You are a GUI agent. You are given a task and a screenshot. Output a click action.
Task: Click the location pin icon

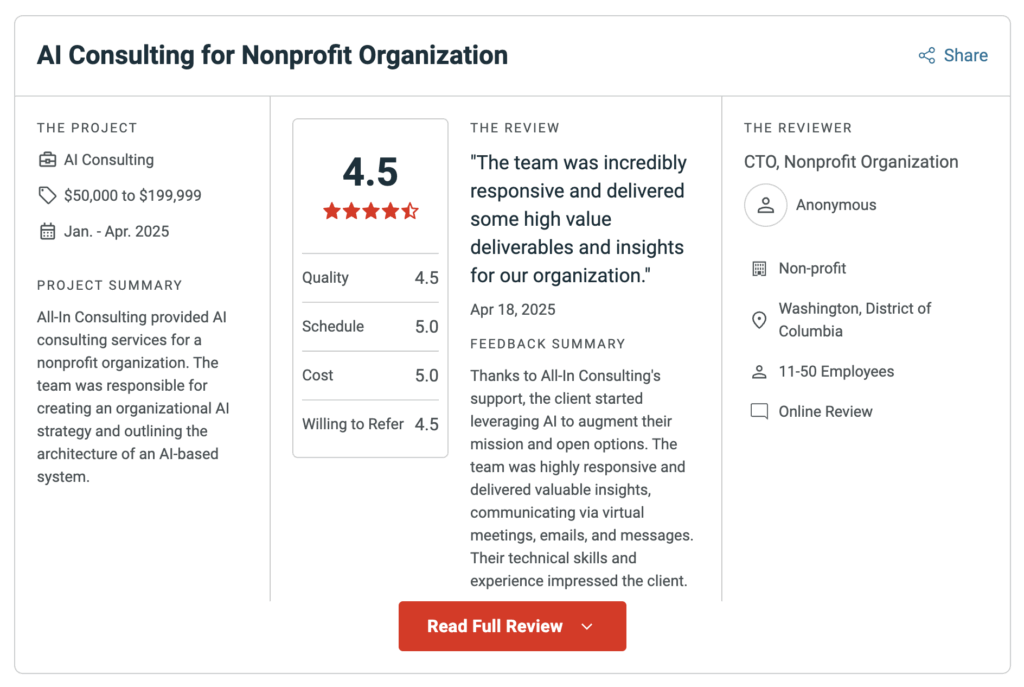click(759, 320)
